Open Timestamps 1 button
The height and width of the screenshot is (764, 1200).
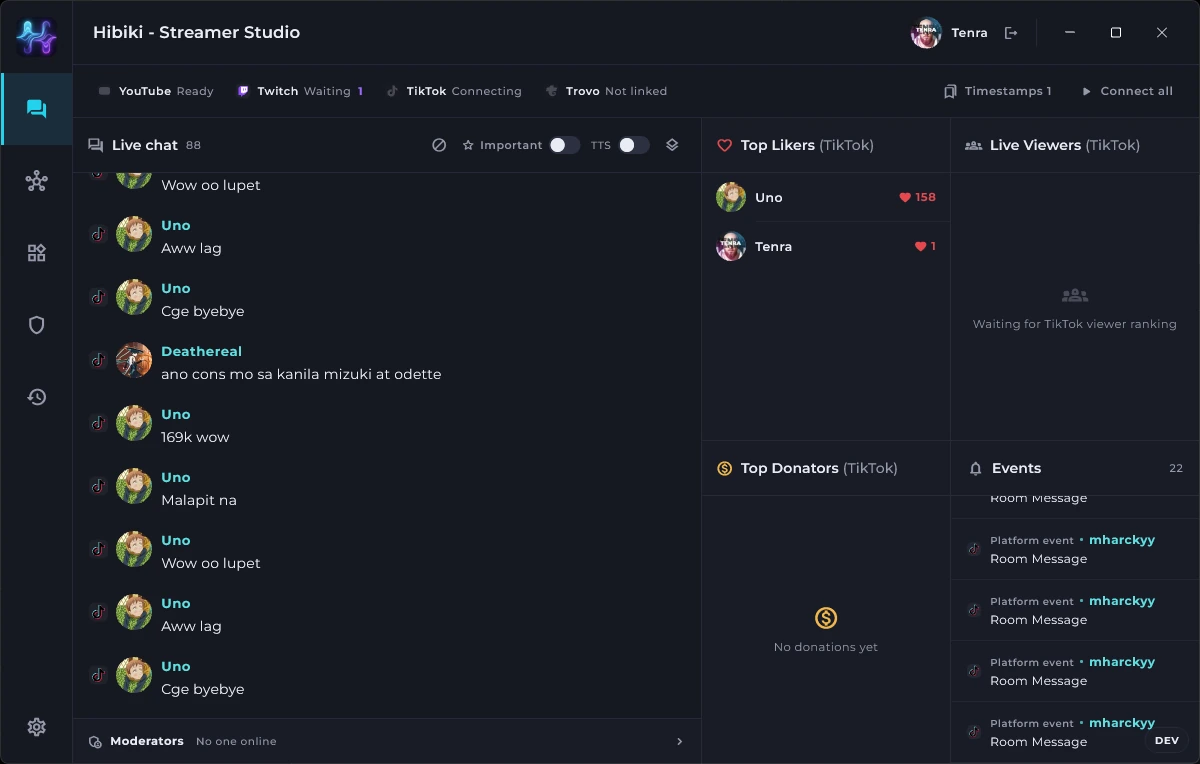[998, 91]
